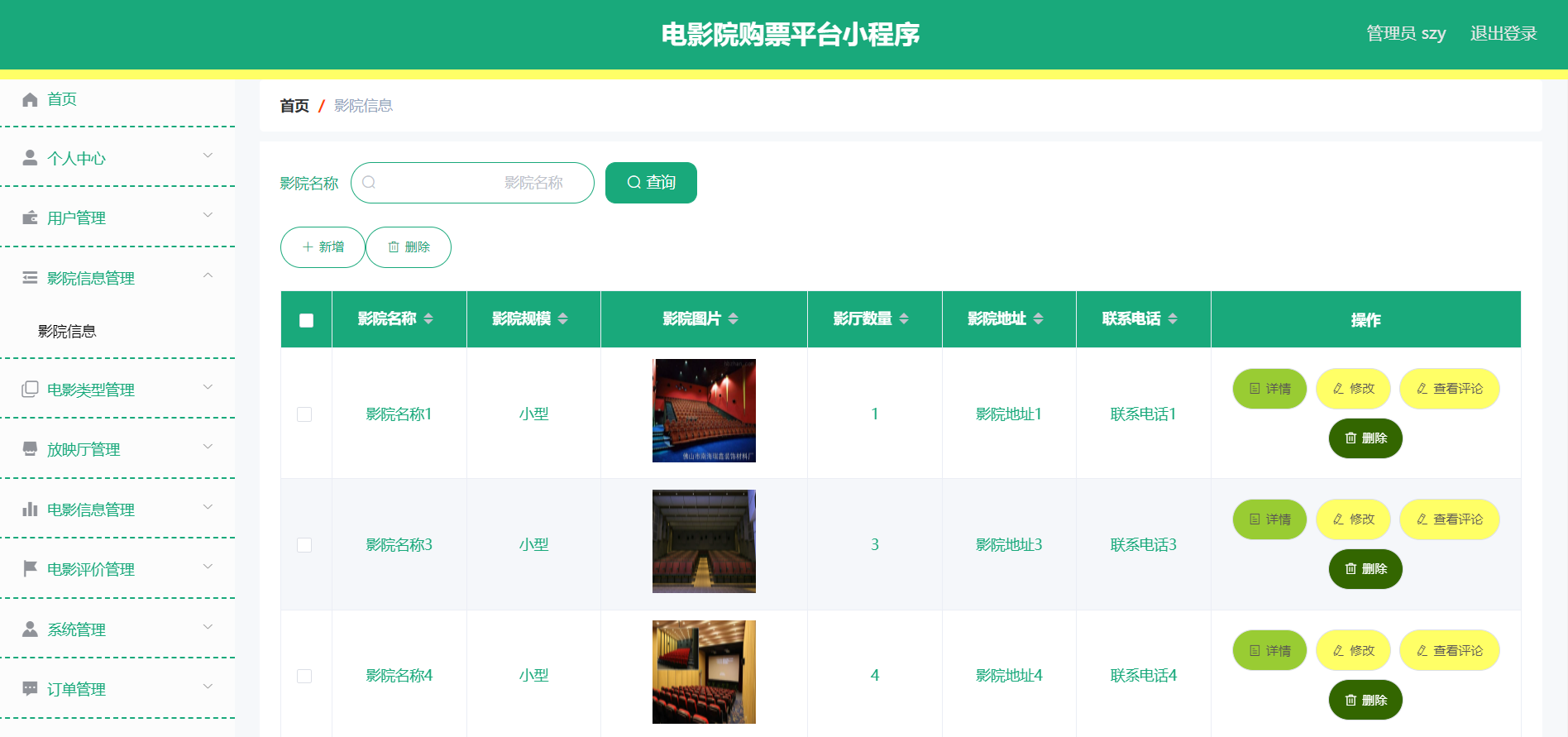Click 退出登录 to log out

(1503, 34)
